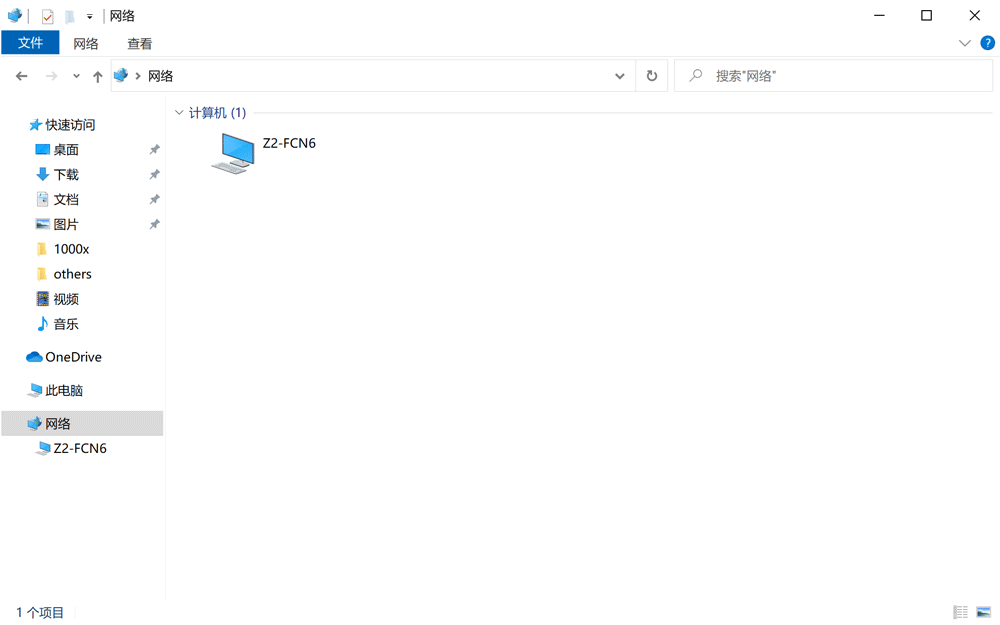Click the Properties quick access toolbar icon
This screenshot has width=1000, height=625.
click(47, 16)
